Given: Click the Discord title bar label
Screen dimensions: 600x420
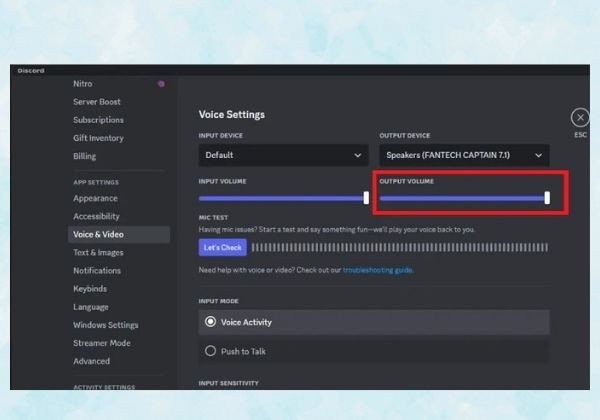Looking at the screenshot, I should [31, 71].
